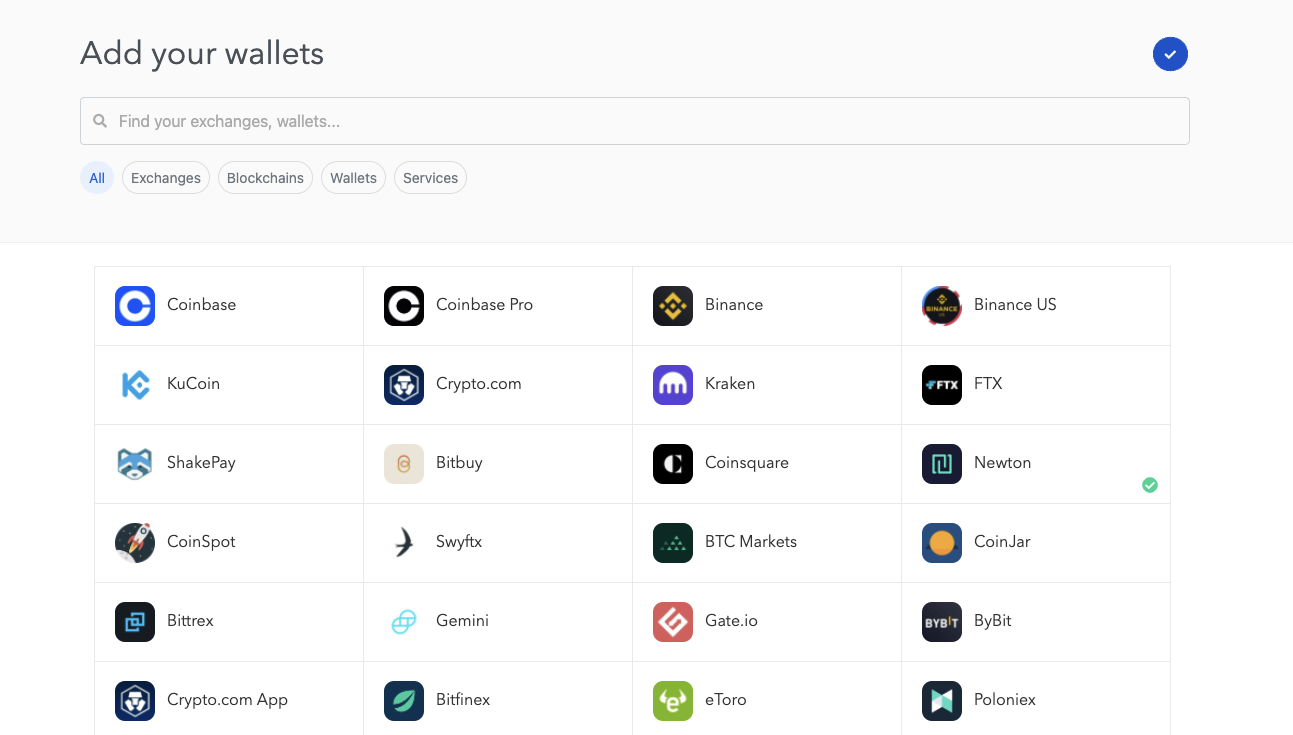Click the green checkmark on Newton

click(x=1150, y=485)
